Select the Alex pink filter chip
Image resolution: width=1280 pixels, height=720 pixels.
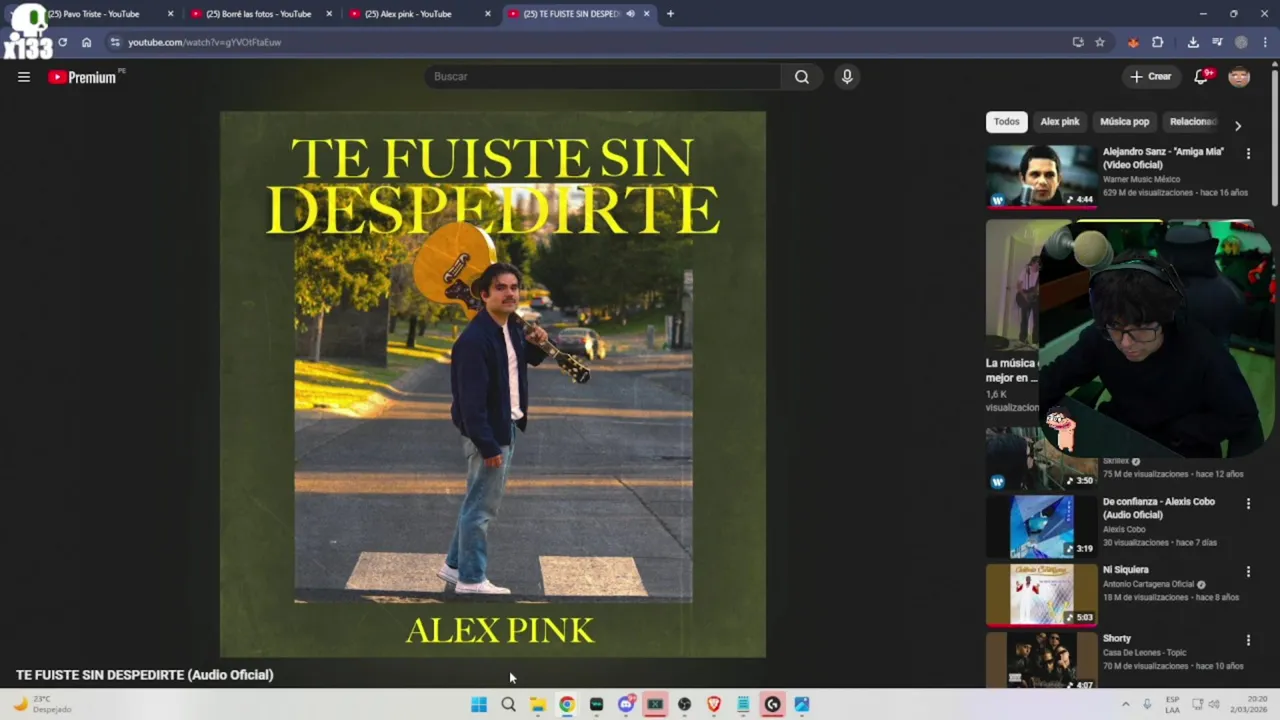coord(1059,121)
